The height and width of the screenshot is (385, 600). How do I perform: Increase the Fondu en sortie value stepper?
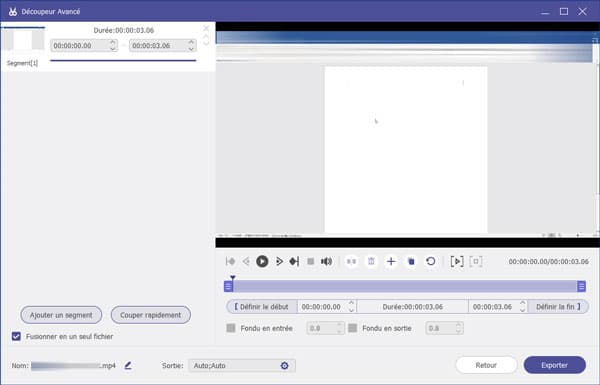[x=458, y=325]
